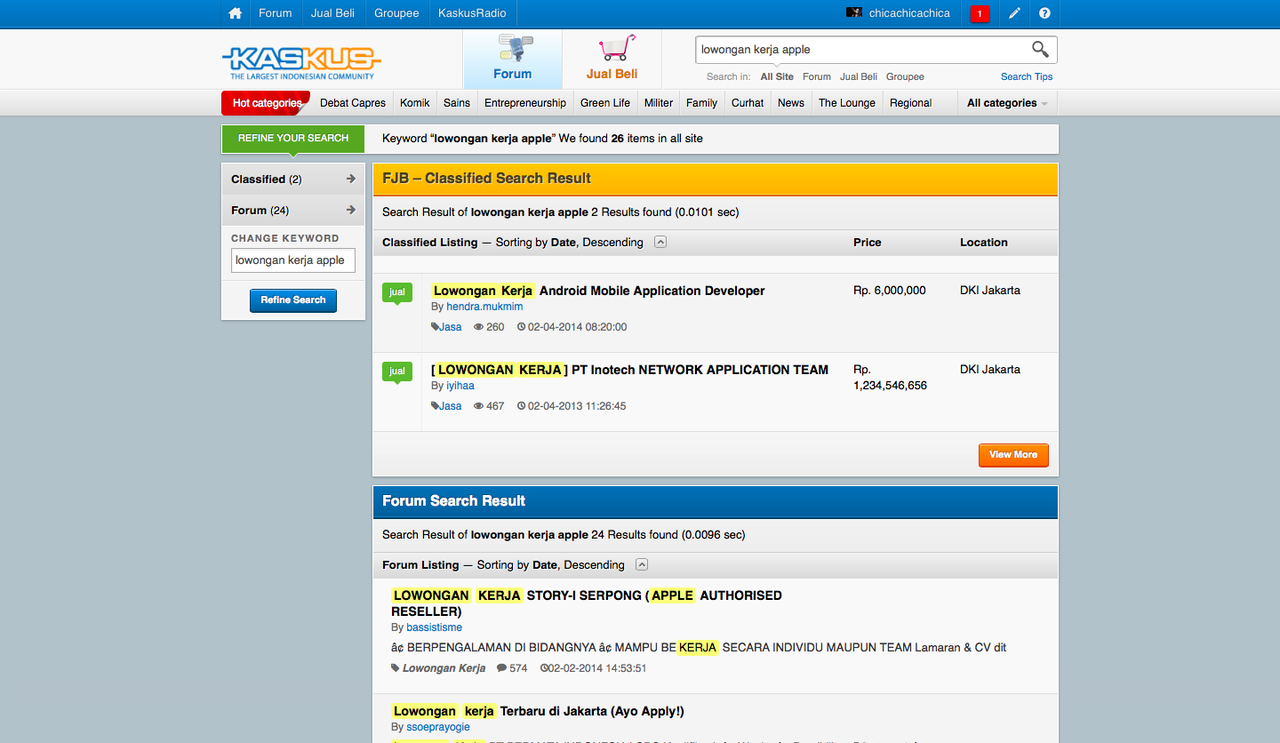Click the pencil compose icon
Screen dimensions: 1280x743
pos(1014,13)
